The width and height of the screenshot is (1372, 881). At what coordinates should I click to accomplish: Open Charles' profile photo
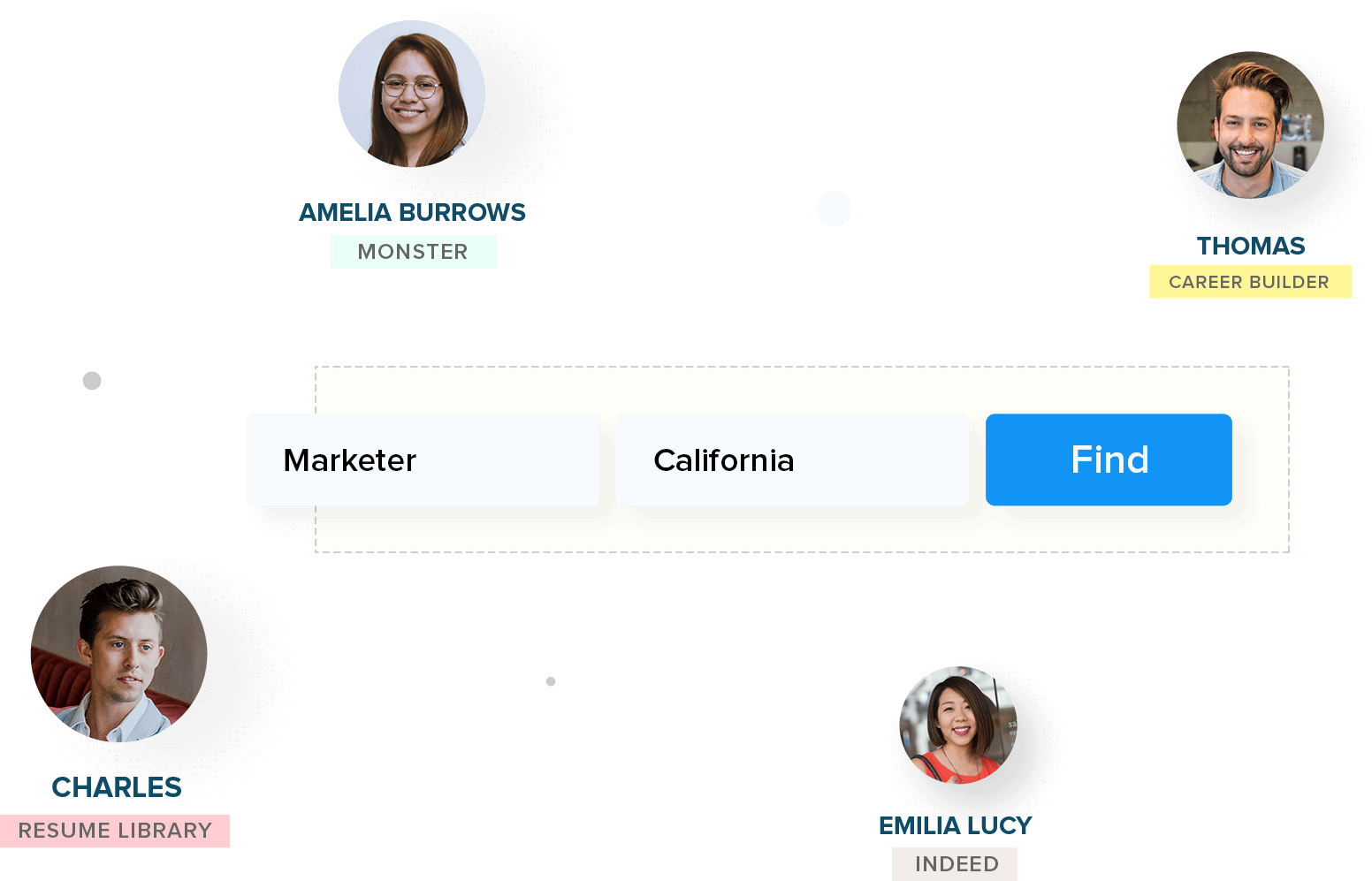[x=119, y=654]
